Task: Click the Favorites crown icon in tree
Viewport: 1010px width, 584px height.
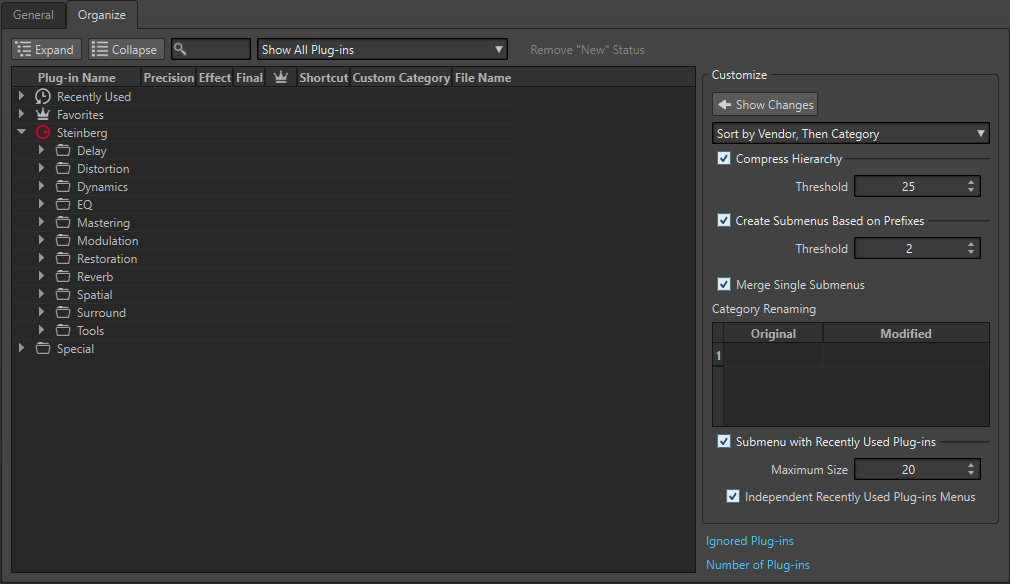Action: [x=43, y=115]
